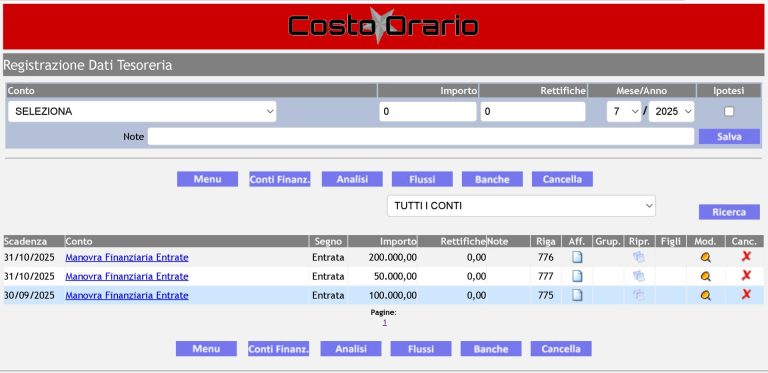Open the Aff. document icon for row 777
The height and width of the screenshot is (373, 768).
577,276
